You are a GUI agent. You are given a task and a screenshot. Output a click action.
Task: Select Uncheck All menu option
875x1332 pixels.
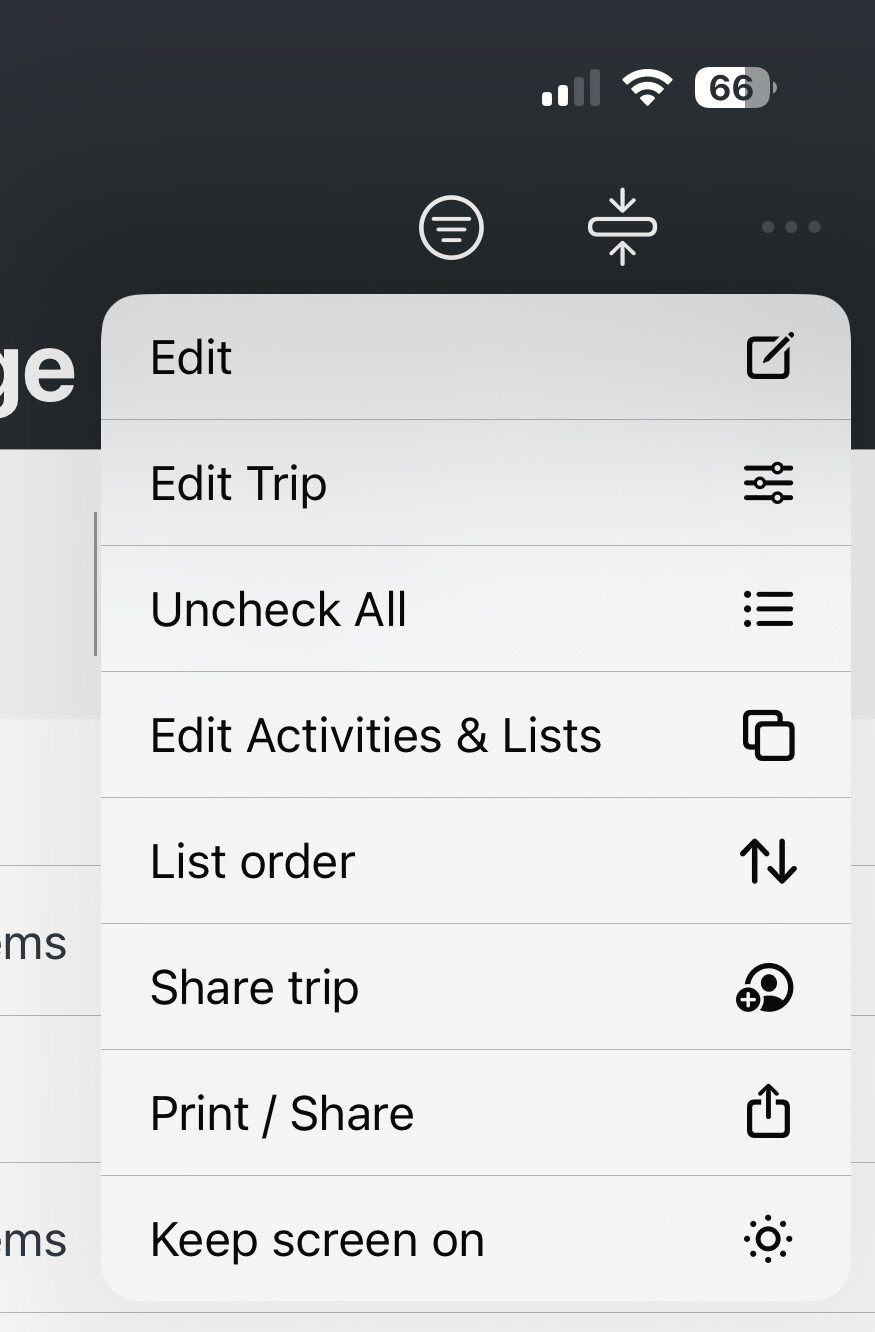(476, 609)
